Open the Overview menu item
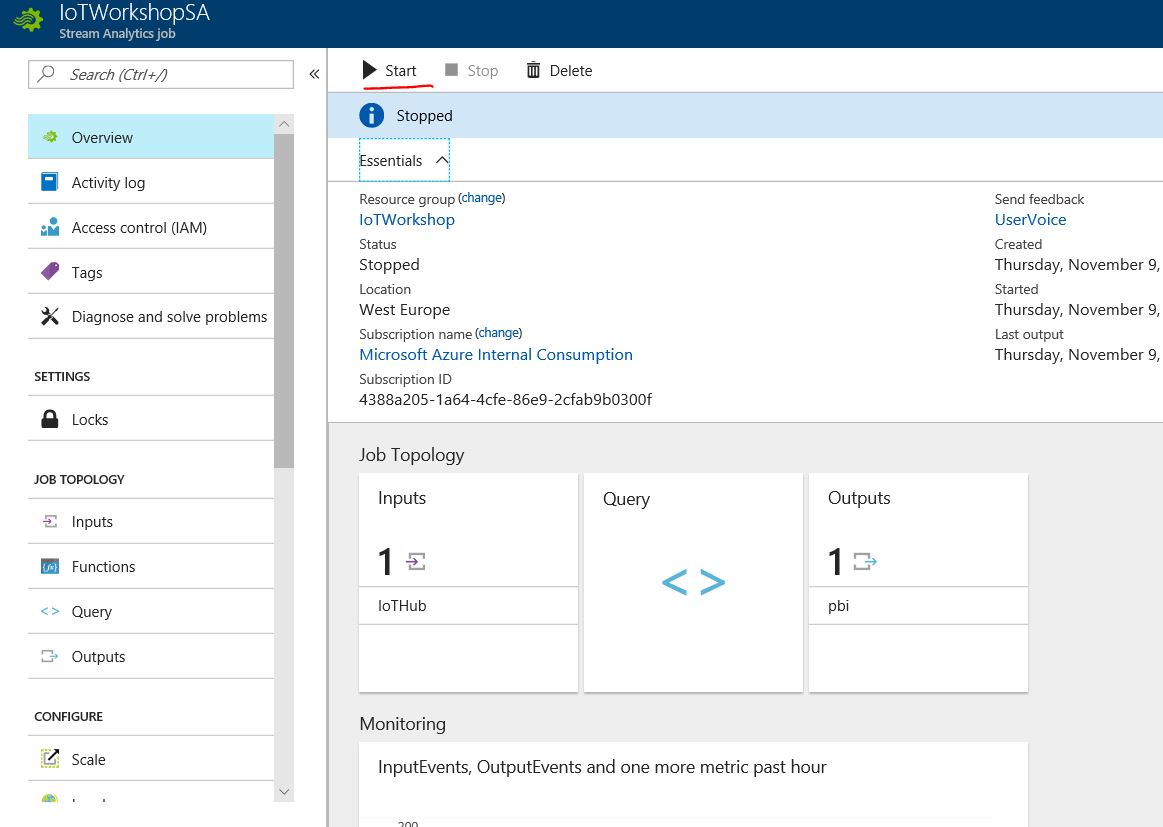1163x827 pixels. pos(151,137)
